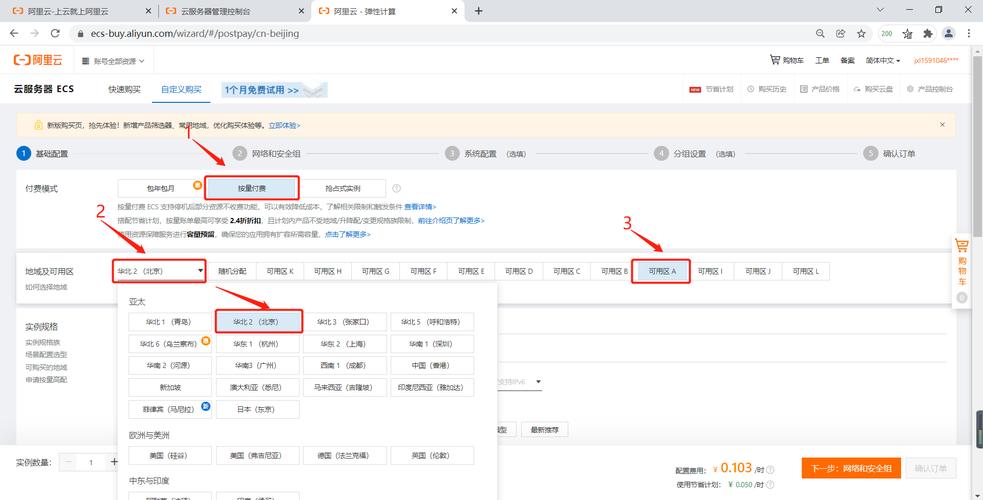This screenshot has height=500, width=983.
Task: Switch to the 阿里云-上云就上阿里云 browser tab
Action: click(x=81, y=11)
